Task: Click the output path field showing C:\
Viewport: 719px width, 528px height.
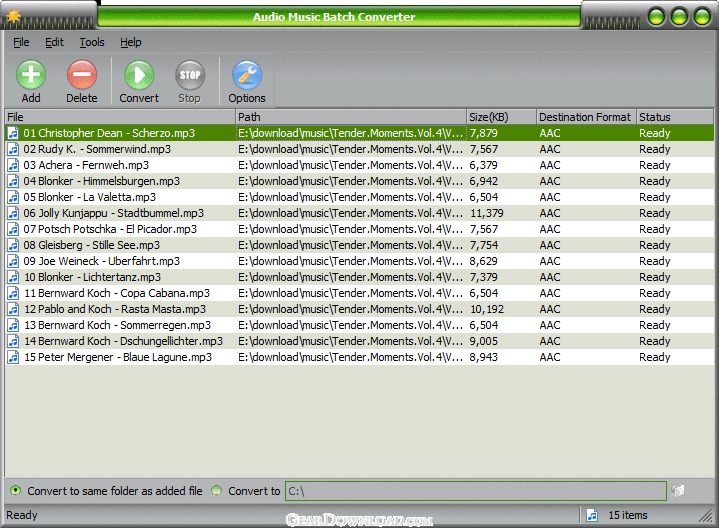Action: point(476,491)
